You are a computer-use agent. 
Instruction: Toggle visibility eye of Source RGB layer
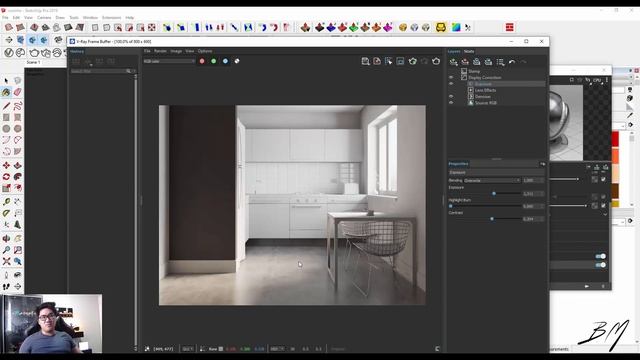pyautogui.click(x=451, y=103)
